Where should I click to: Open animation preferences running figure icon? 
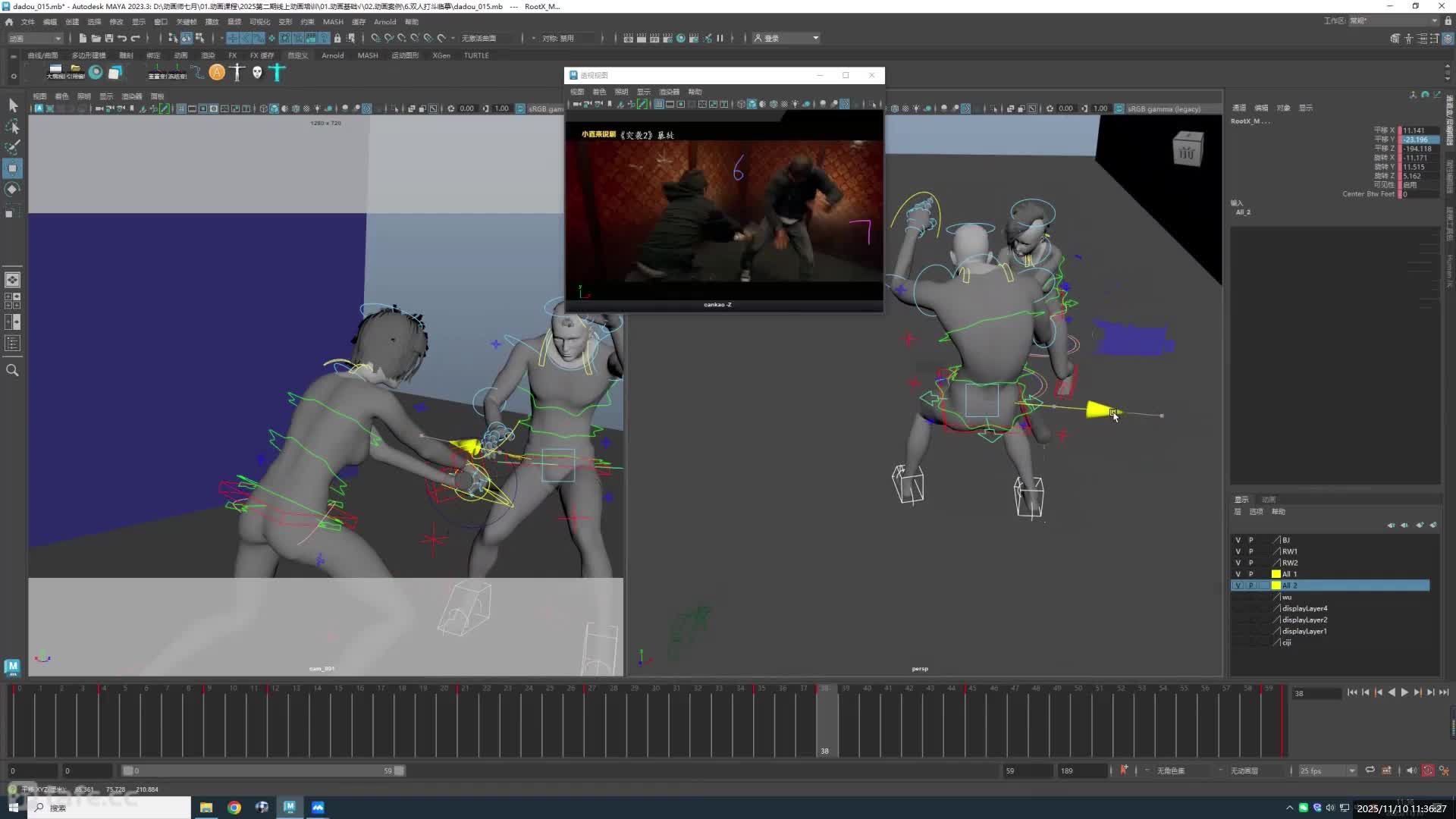coord(1444,770)
